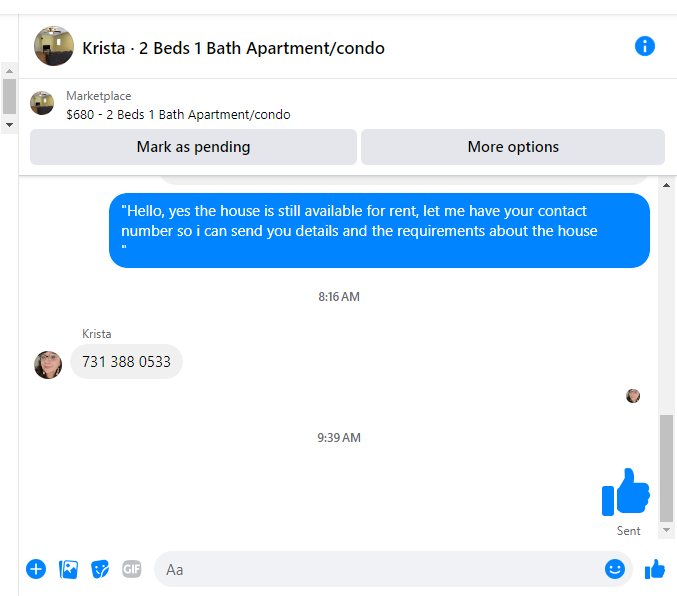Send a thumbs-up like
677x596 pixels.
[655, 569]
